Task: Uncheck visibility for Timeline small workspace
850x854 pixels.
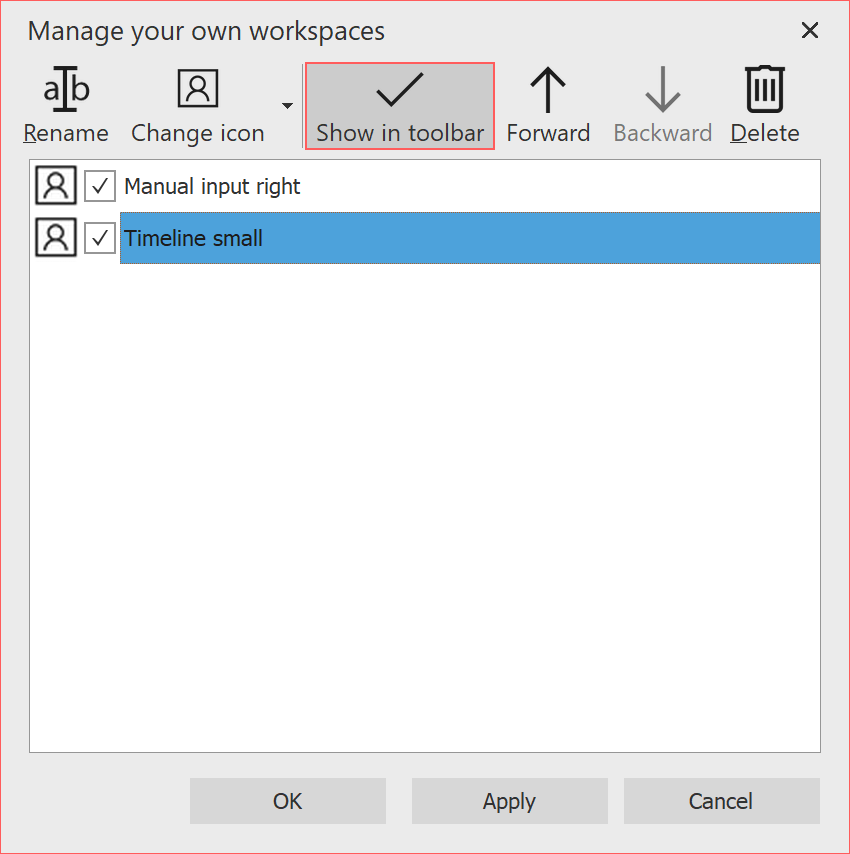Action: 99,238
